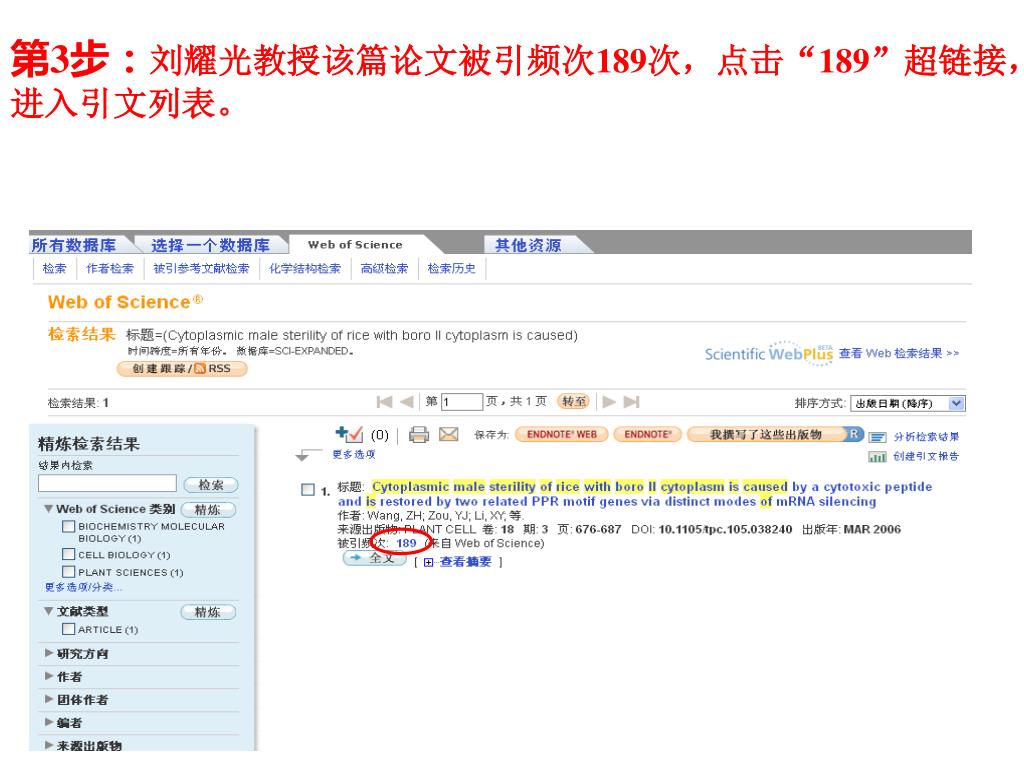The height and width of the screenshot is (768, 1024).
Task: Click the plus icon beside 查看摘要
Action: [x=428, y=562]
